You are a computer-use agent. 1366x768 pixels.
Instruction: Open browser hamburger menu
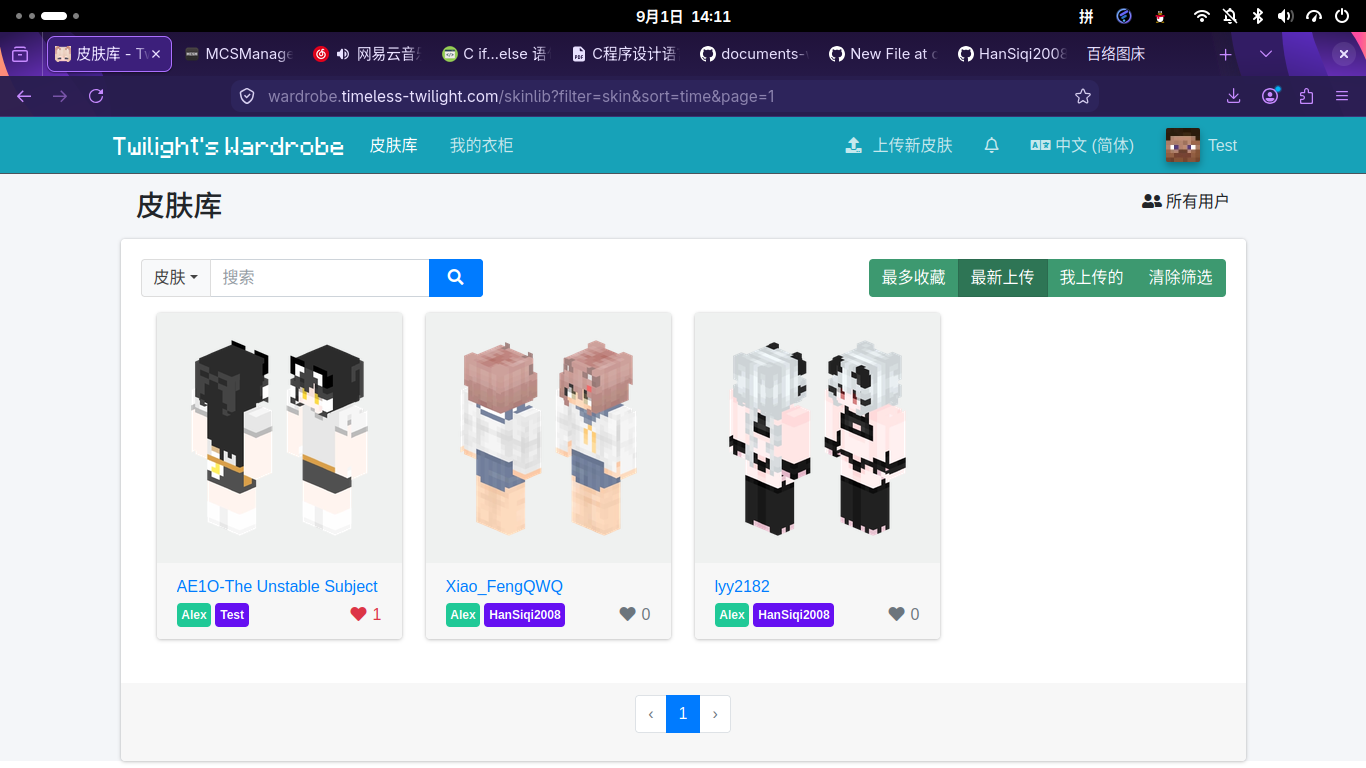[x=1342, y=97]
